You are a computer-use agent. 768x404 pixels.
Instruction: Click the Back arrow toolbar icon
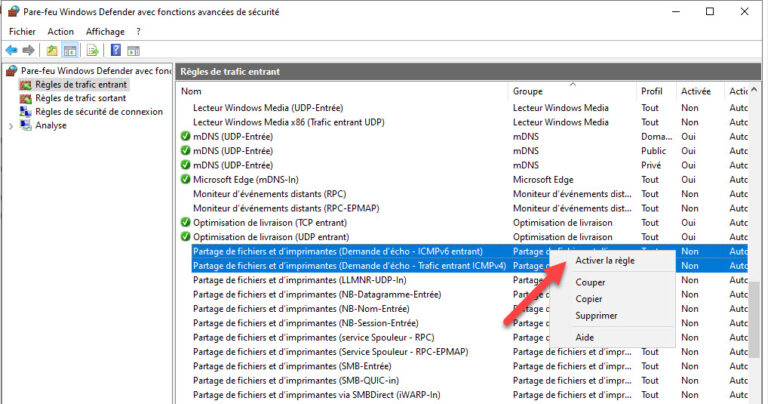click(x=11, y=50)
